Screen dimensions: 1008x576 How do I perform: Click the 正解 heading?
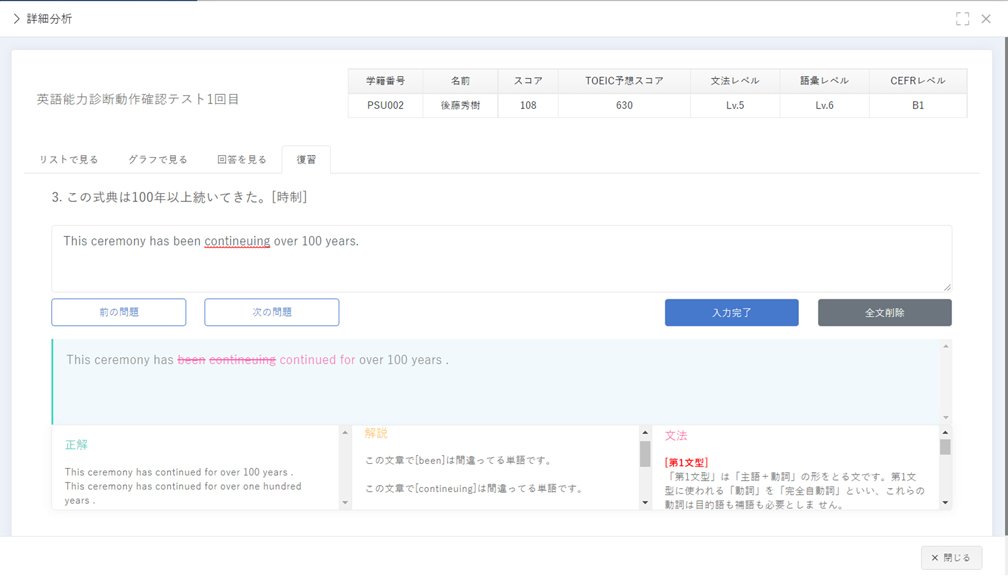[x=76, y=445]
